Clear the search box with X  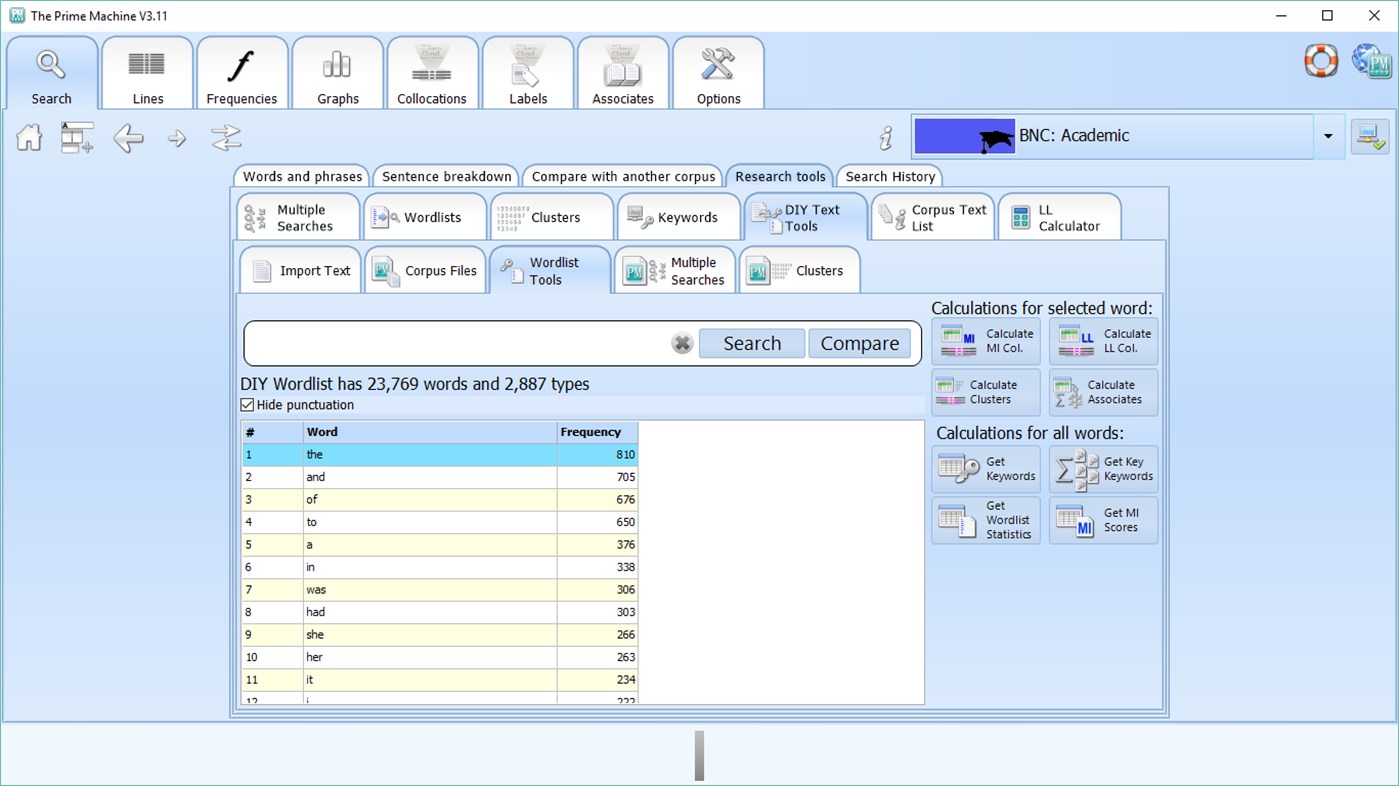click(682, 344)
